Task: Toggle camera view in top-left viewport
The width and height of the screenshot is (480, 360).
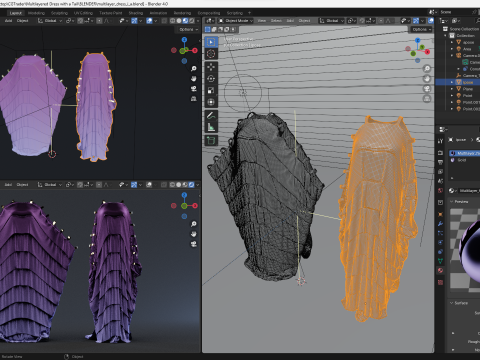Action: (194, 89)
